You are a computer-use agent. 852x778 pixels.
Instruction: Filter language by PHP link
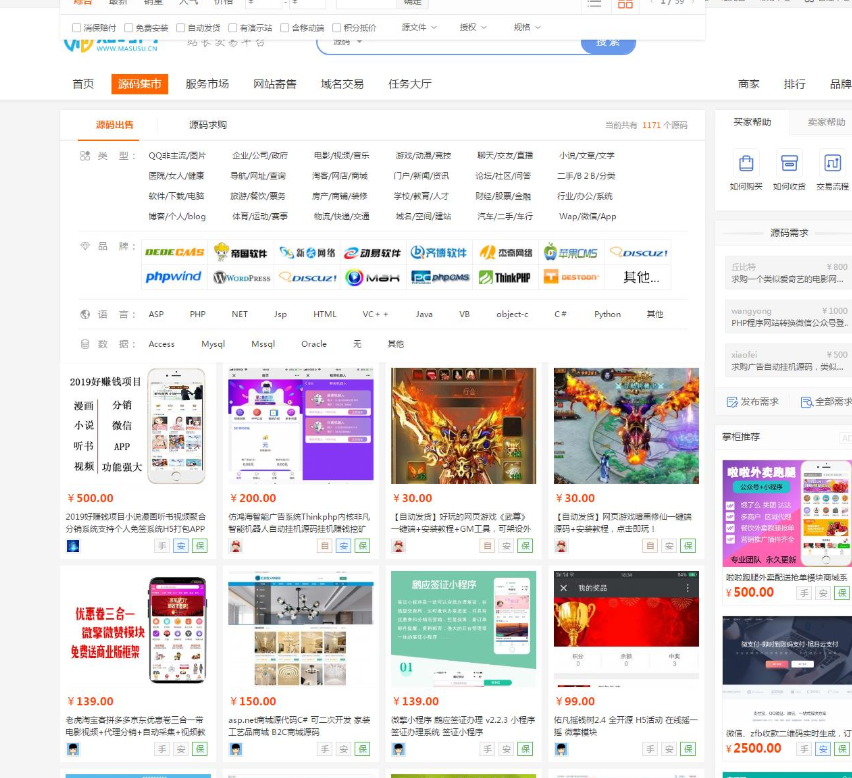click(x=198, y=314)
